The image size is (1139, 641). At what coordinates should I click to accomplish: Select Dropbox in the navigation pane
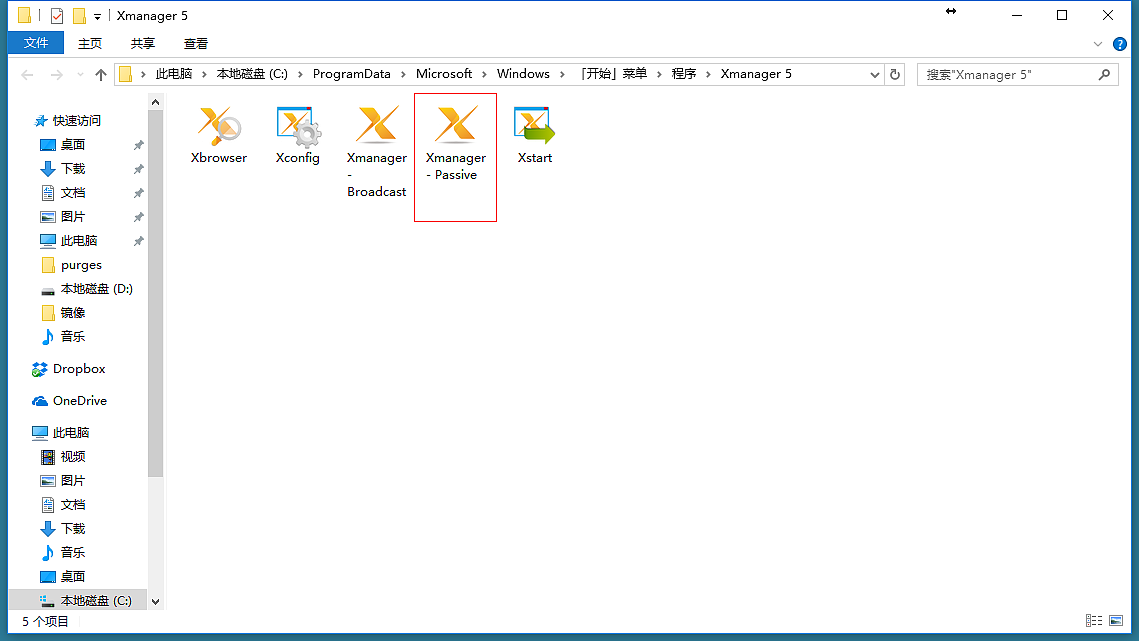[x=79, y=369]
